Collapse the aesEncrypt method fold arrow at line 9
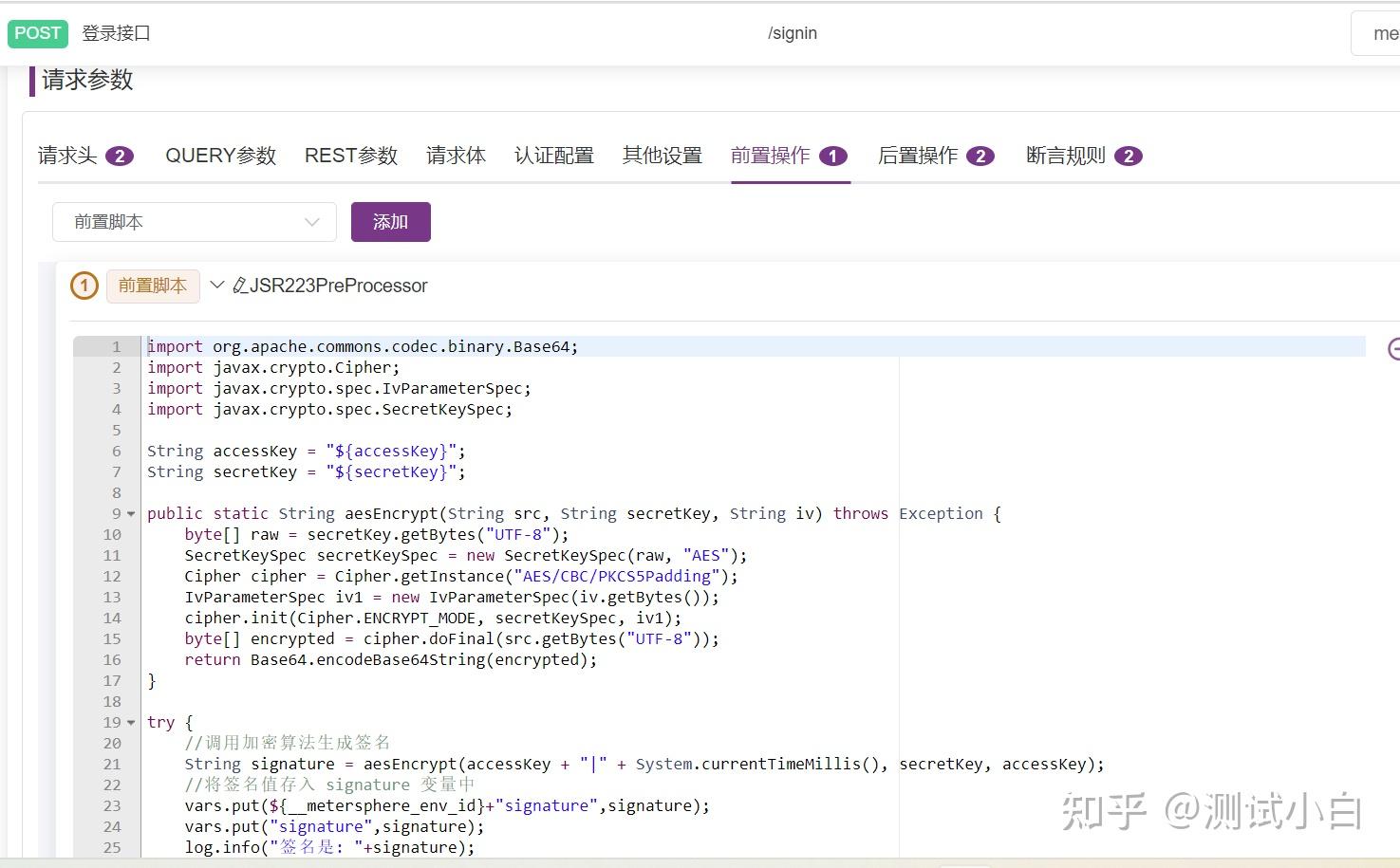This screenshot has width=1400, height=868. coord(130,513)
